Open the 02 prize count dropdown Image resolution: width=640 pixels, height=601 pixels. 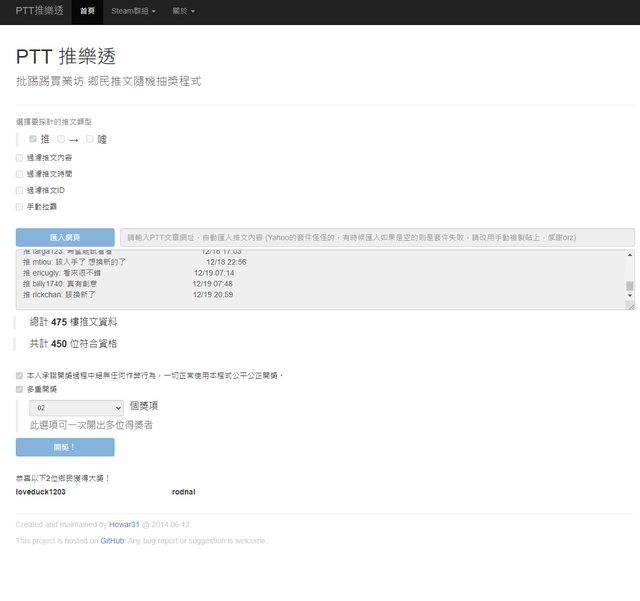[x=76, y=408]
